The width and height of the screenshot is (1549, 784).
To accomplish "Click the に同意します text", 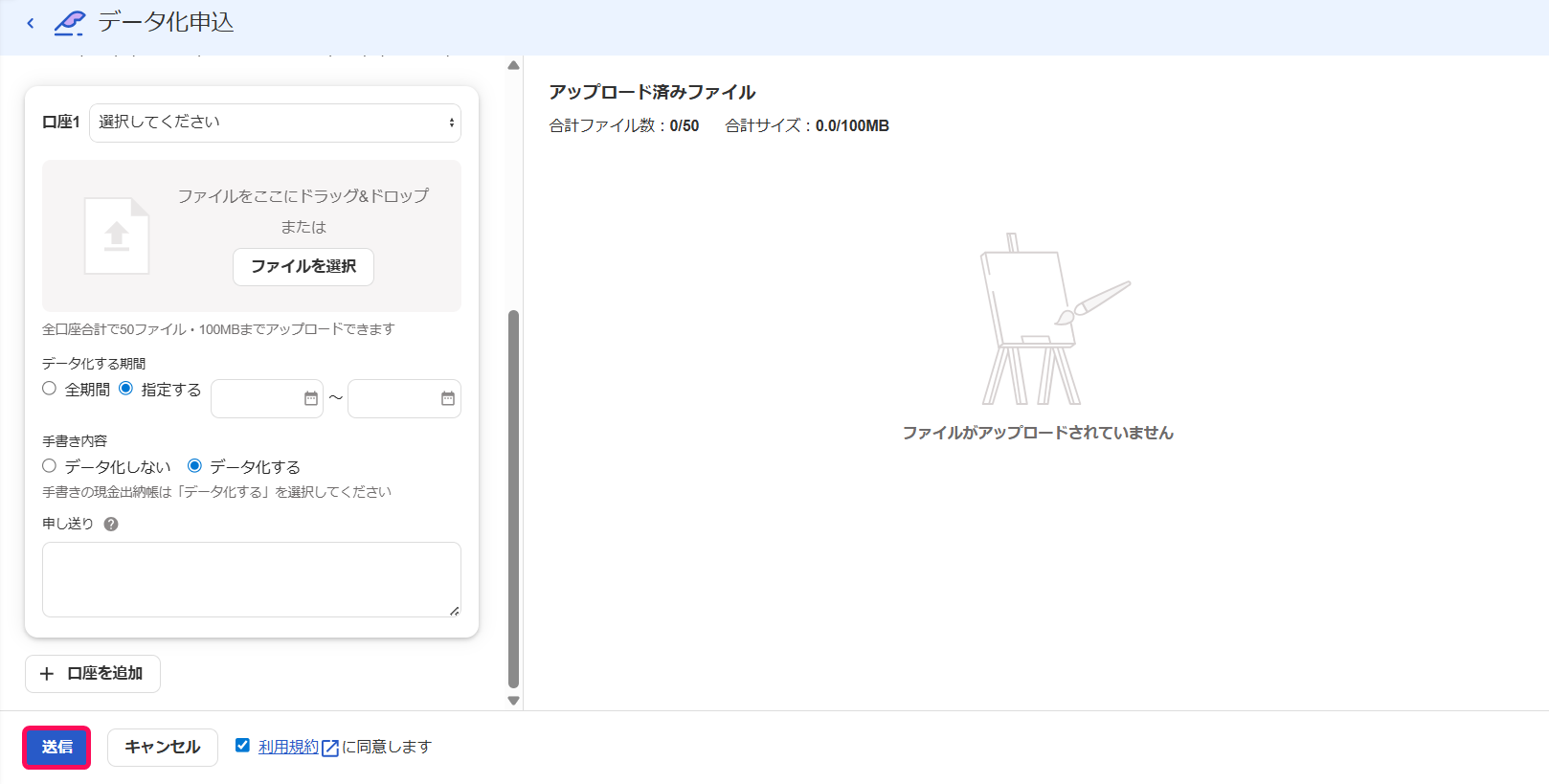I will (x=387, y=747).
